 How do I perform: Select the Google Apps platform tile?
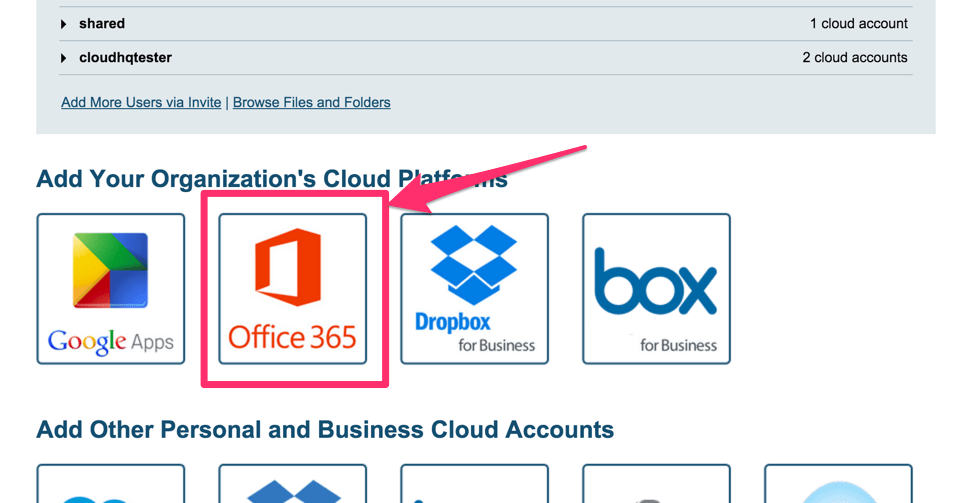[x=111, y=289]
